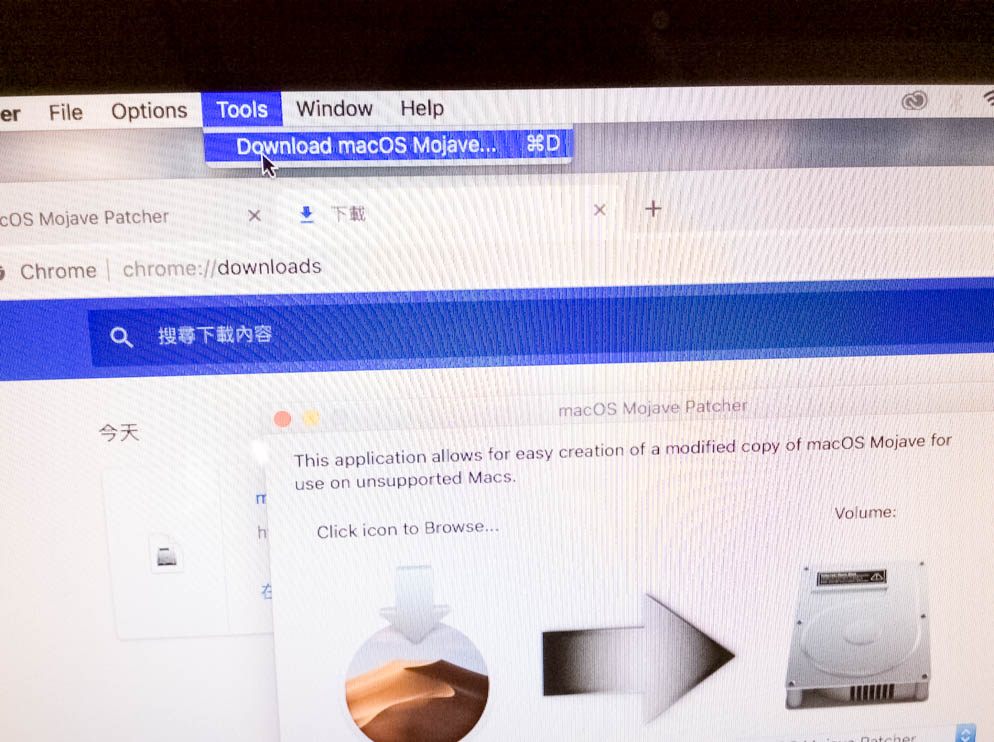The image size is (994, 742).
Task: Click the Tools menu
Action: (x=242, y=110)
